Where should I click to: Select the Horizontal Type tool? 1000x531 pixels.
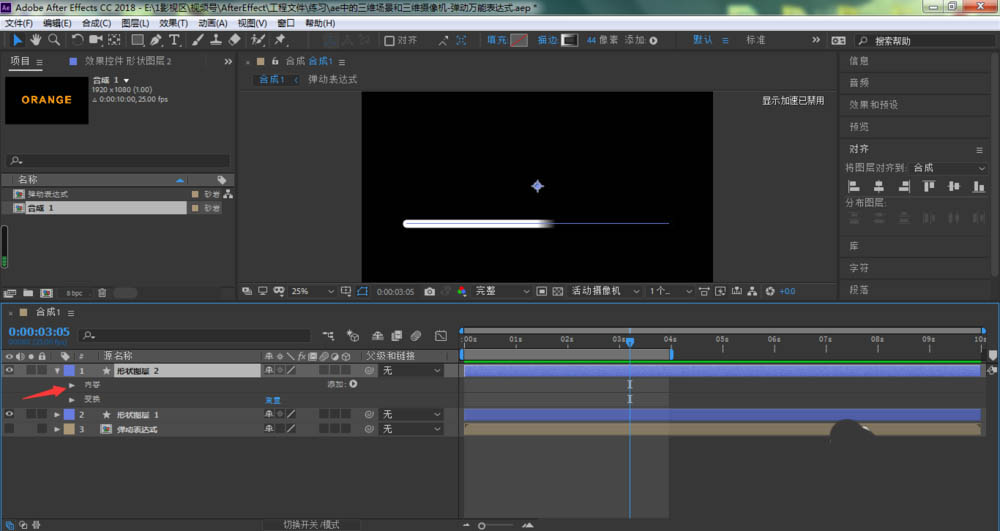coord(175,40)
